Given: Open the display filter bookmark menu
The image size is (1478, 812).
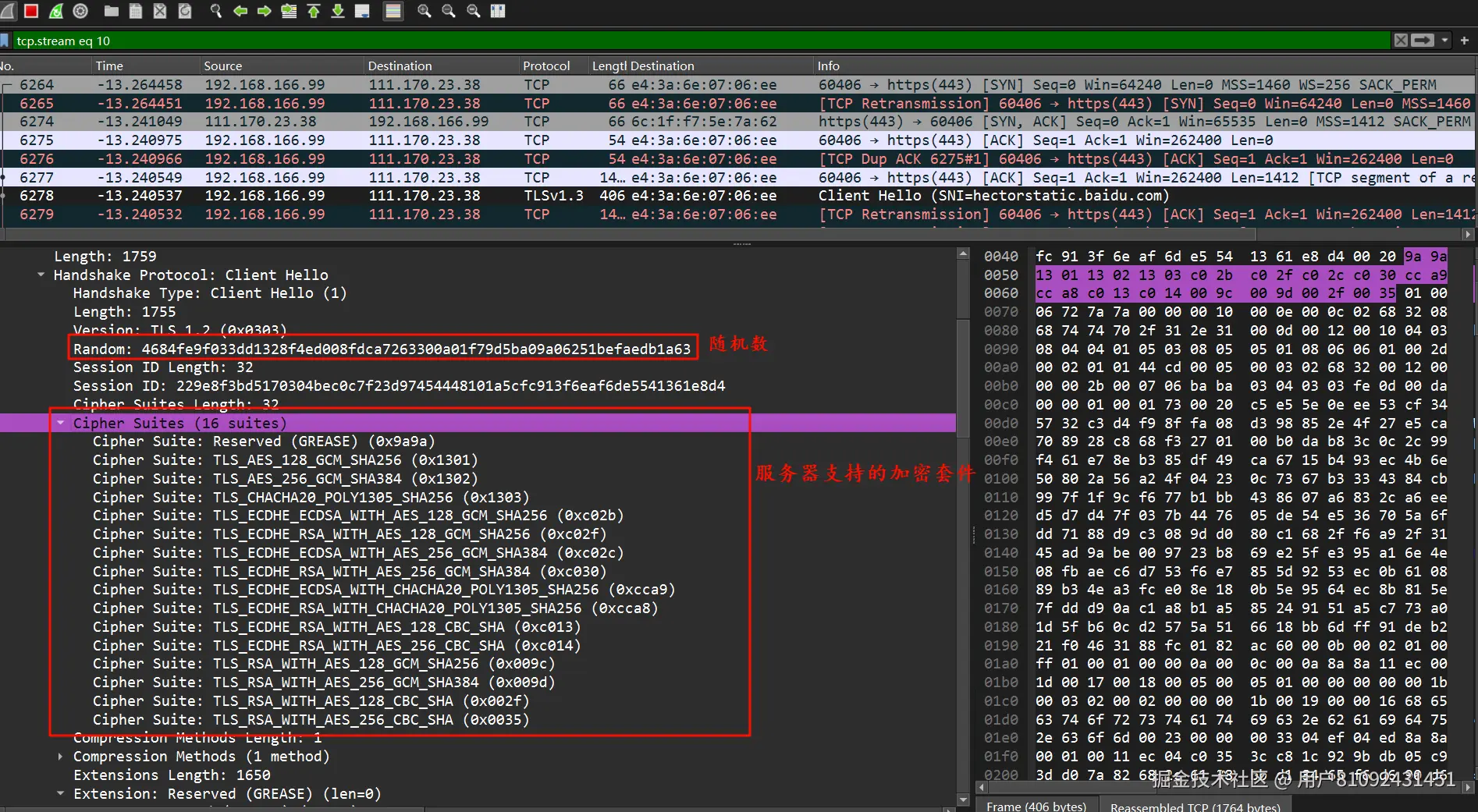Looking at the screenshot, I should 5,41.
